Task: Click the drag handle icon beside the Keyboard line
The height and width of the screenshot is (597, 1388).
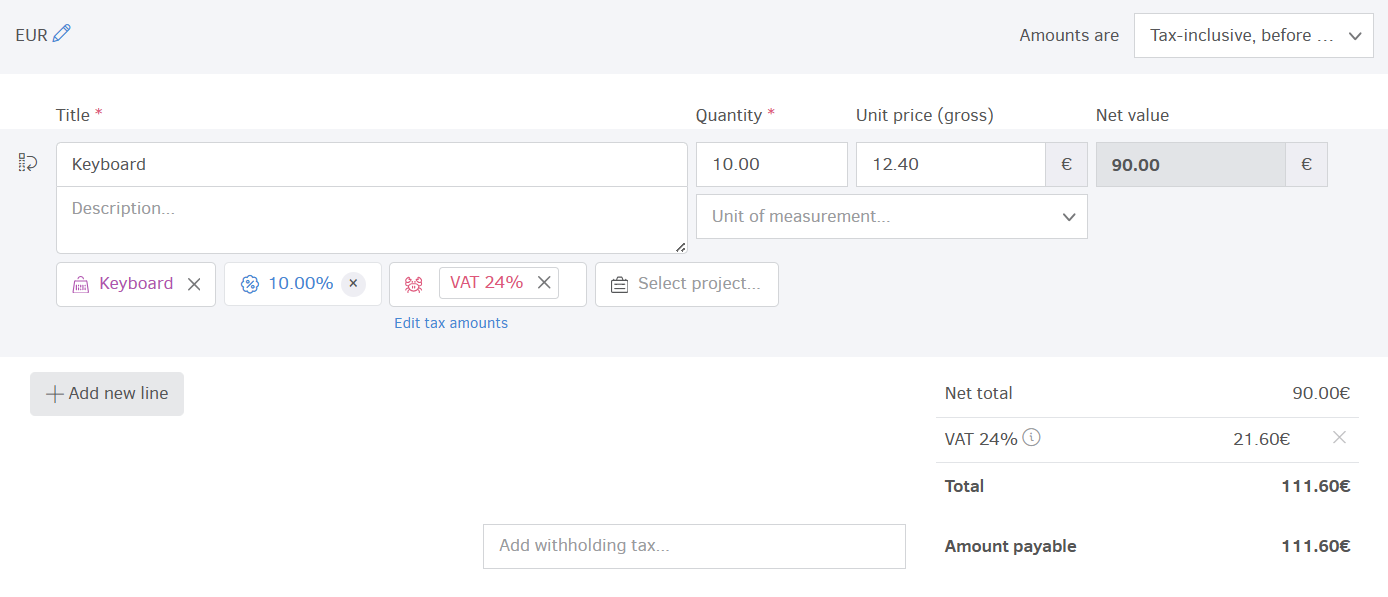Action: tap(27, 161)
